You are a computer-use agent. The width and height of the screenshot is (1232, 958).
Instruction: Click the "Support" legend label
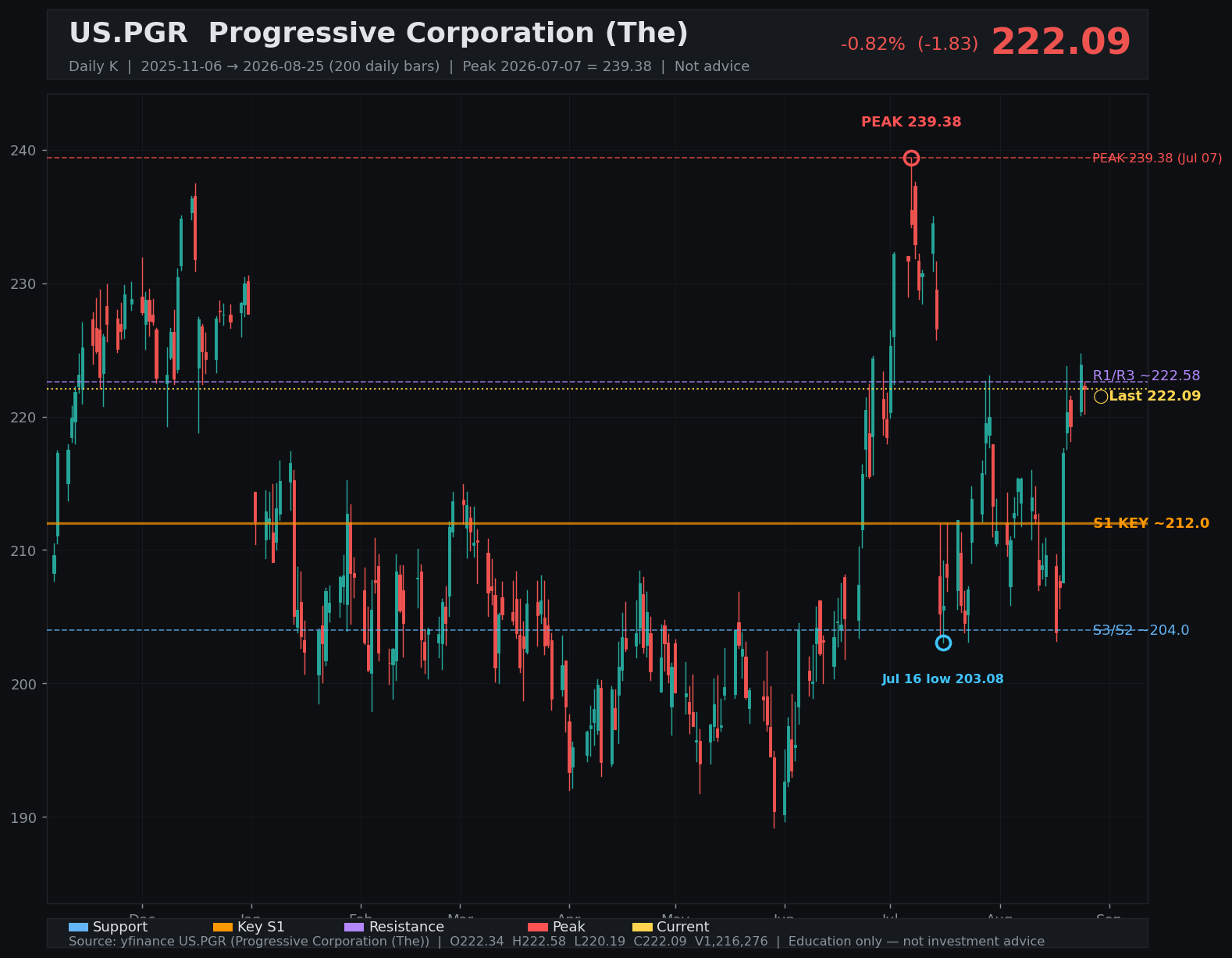[x=120, y=927]
